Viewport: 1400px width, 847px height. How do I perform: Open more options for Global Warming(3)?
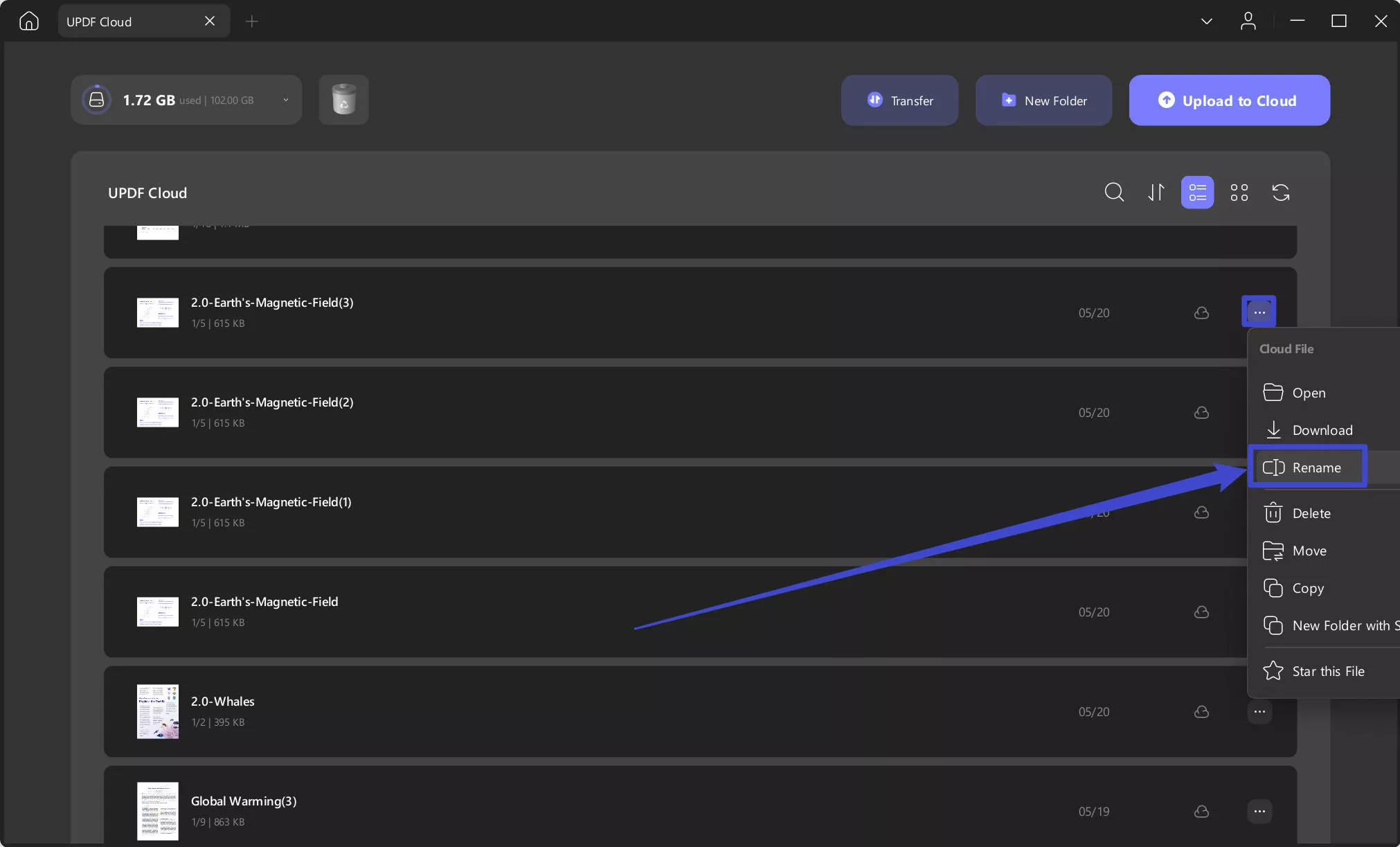(x=1259, y=812)
